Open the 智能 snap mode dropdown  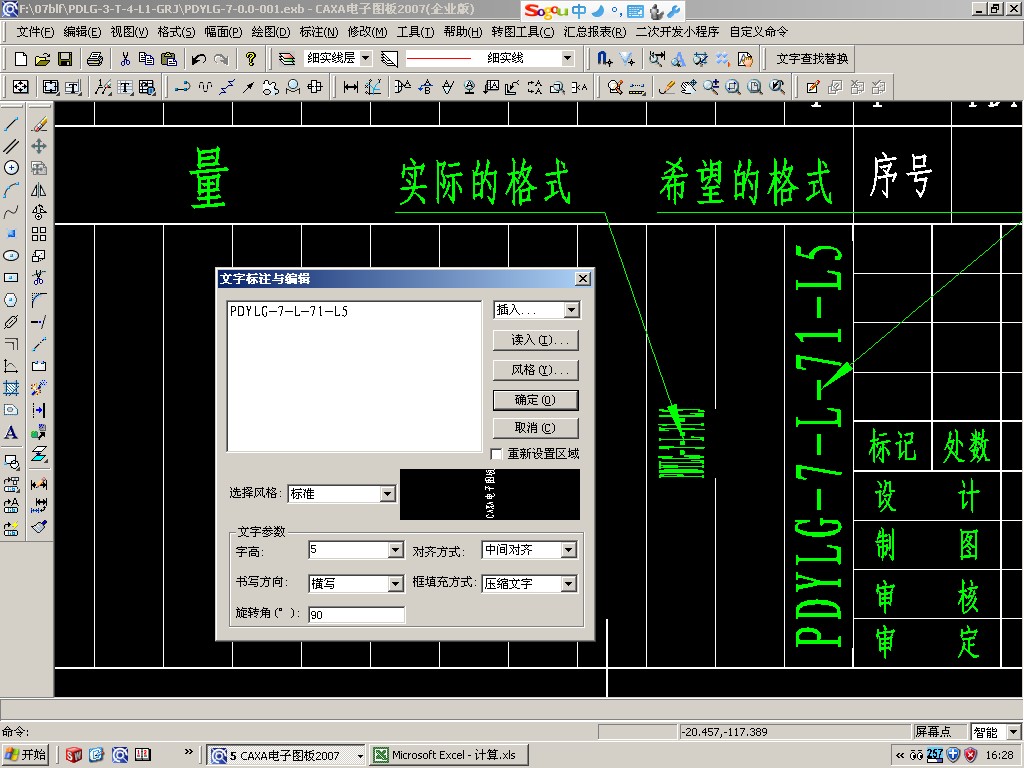[1014, 732]
